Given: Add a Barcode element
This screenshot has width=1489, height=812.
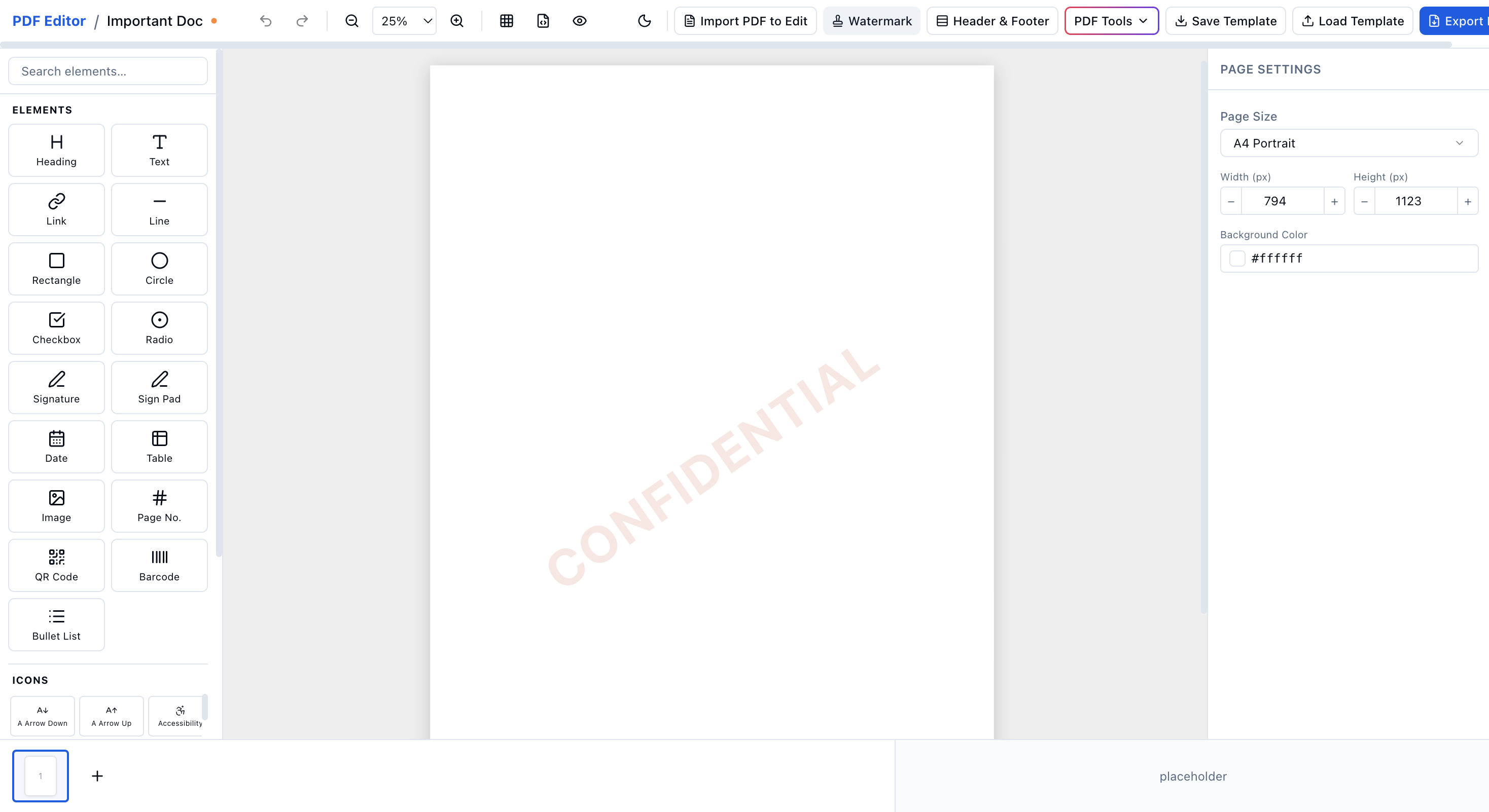Looking at the screenshot, I should pyautogui.click(x=159, y=565).
